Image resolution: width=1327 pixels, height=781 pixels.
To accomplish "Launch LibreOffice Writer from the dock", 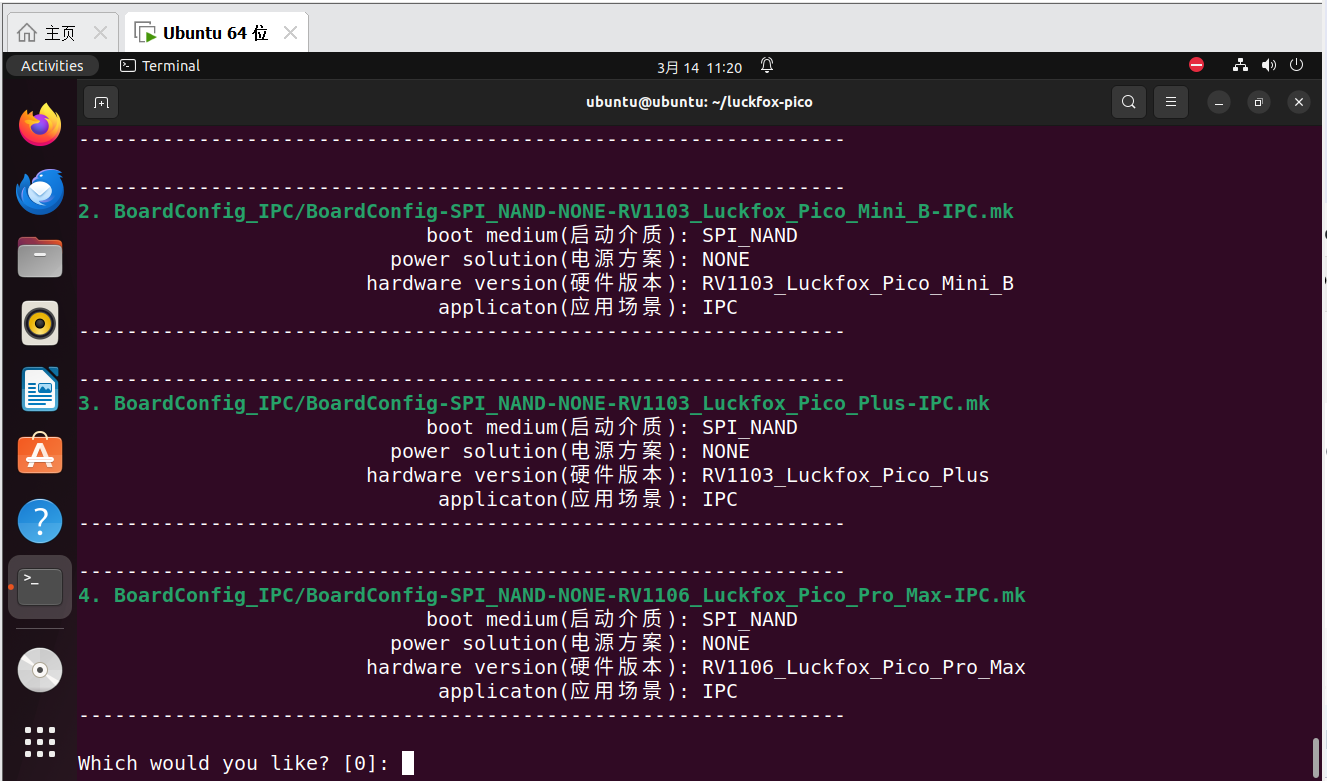I will [x=40, y=389].
